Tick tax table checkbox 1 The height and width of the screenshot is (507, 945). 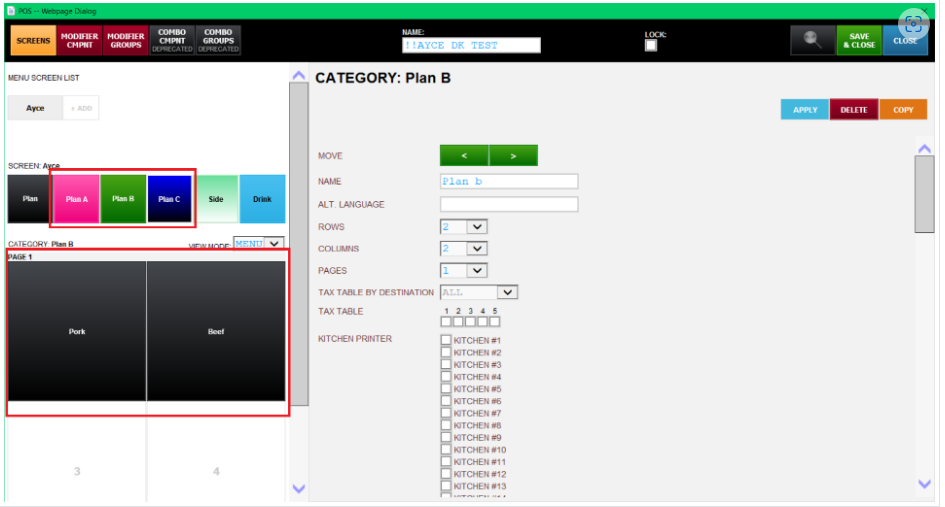point(446,321)
